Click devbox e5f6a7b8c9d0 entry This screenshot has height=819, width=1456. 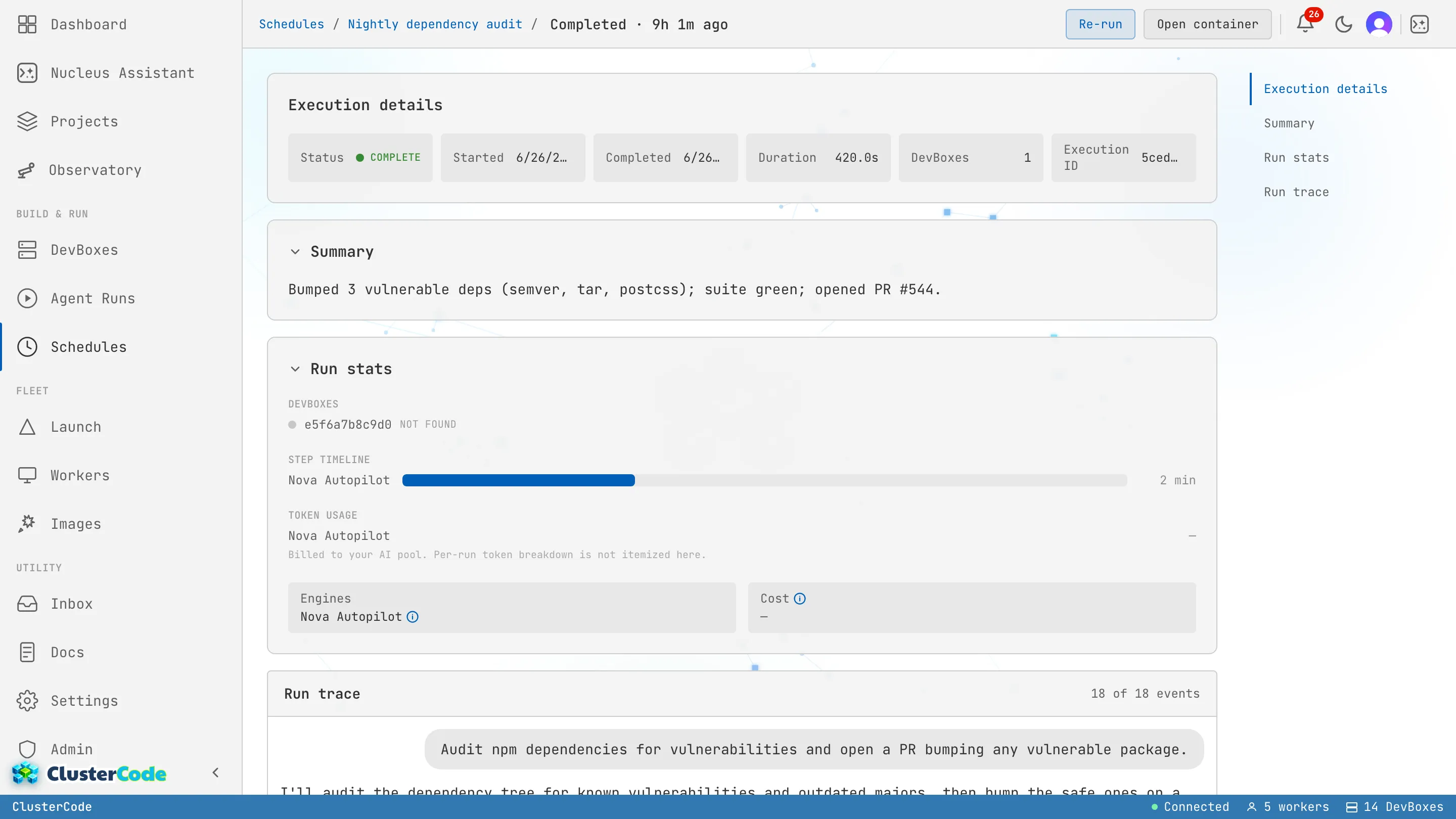point(348,425)
